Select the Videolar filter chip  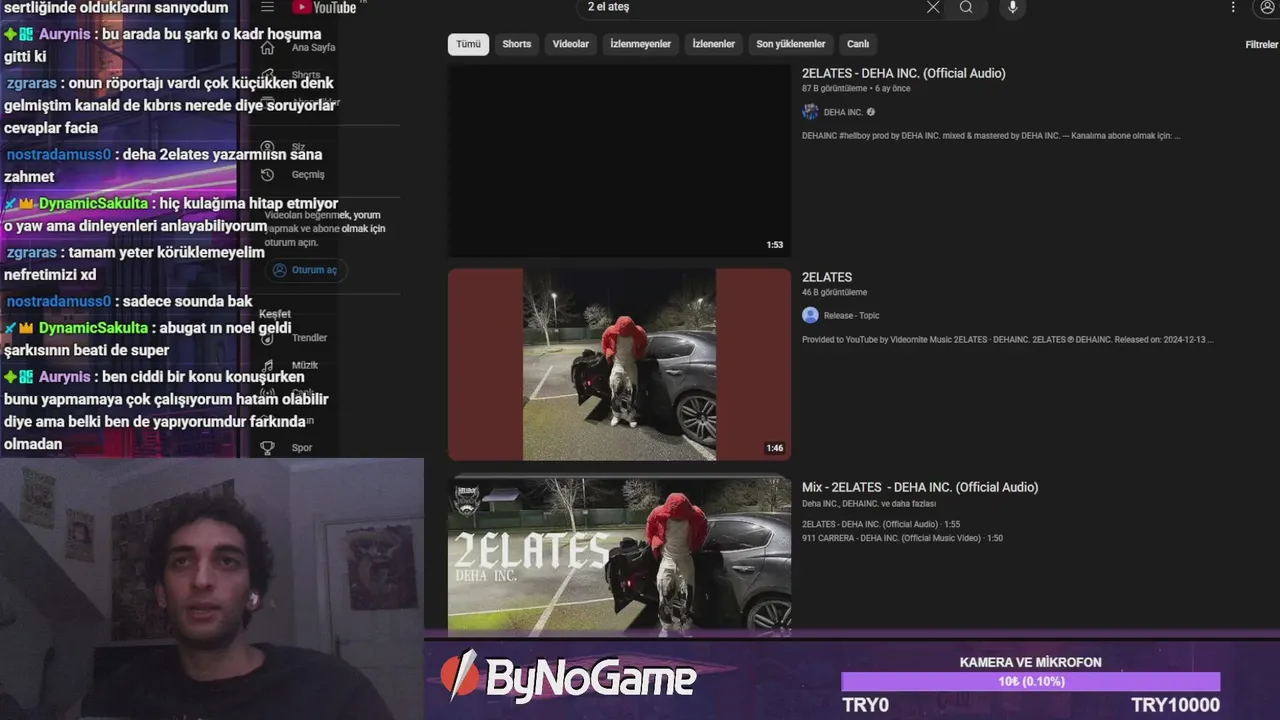click(571, 44)
